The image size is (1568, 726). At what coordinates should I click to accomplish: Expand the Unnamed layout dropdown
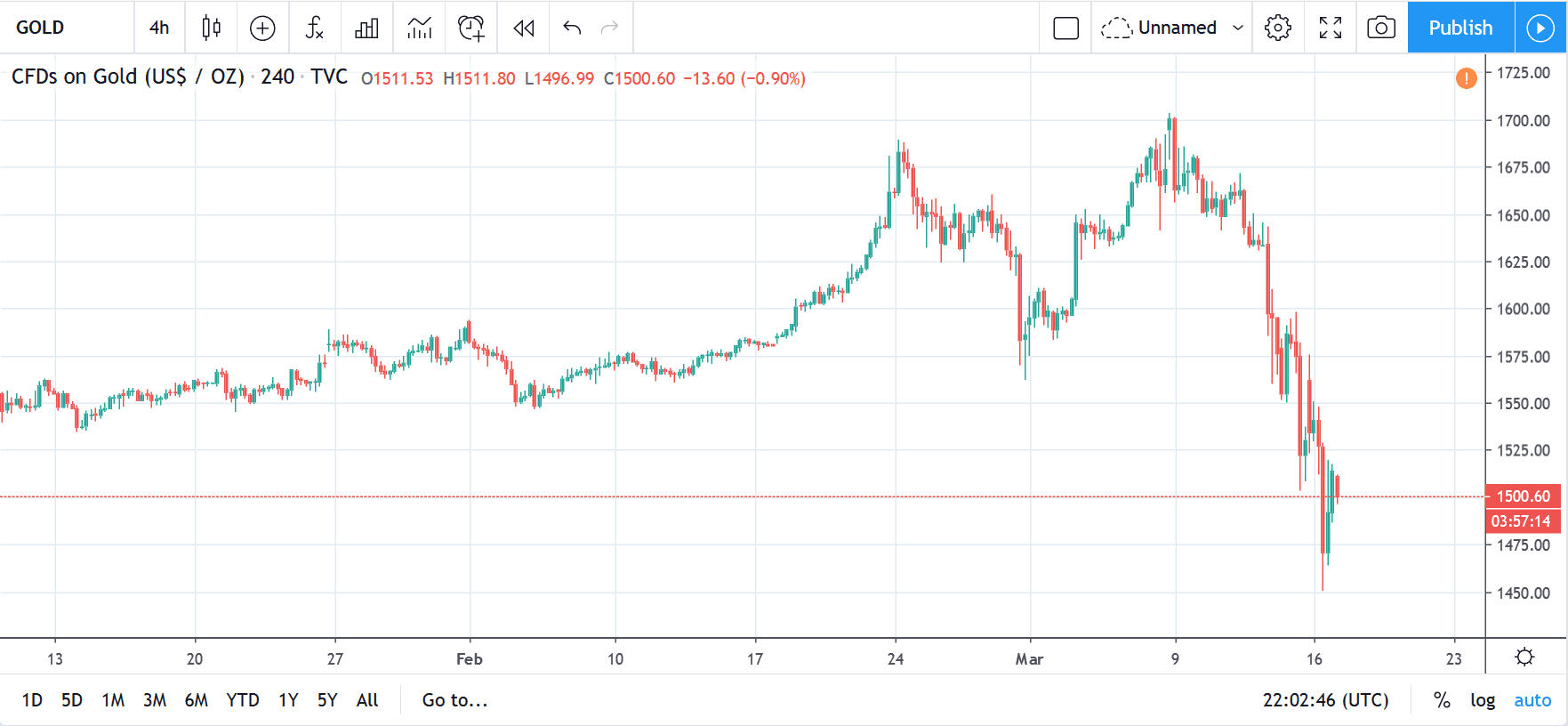1238,28
